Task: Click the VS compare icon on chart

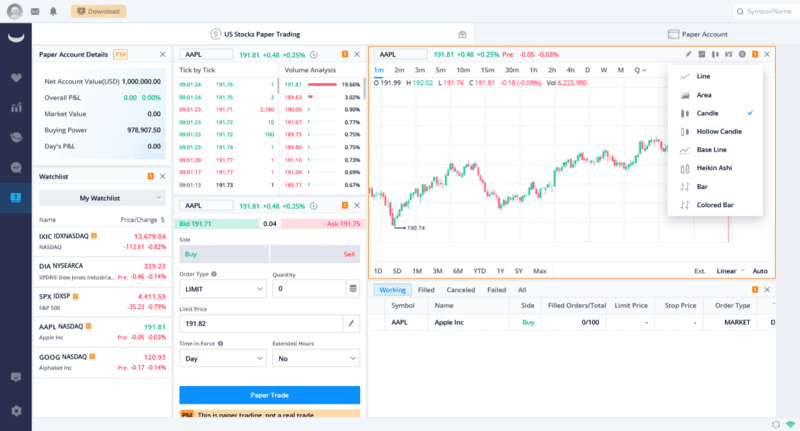Action: (x=729, y=54)
